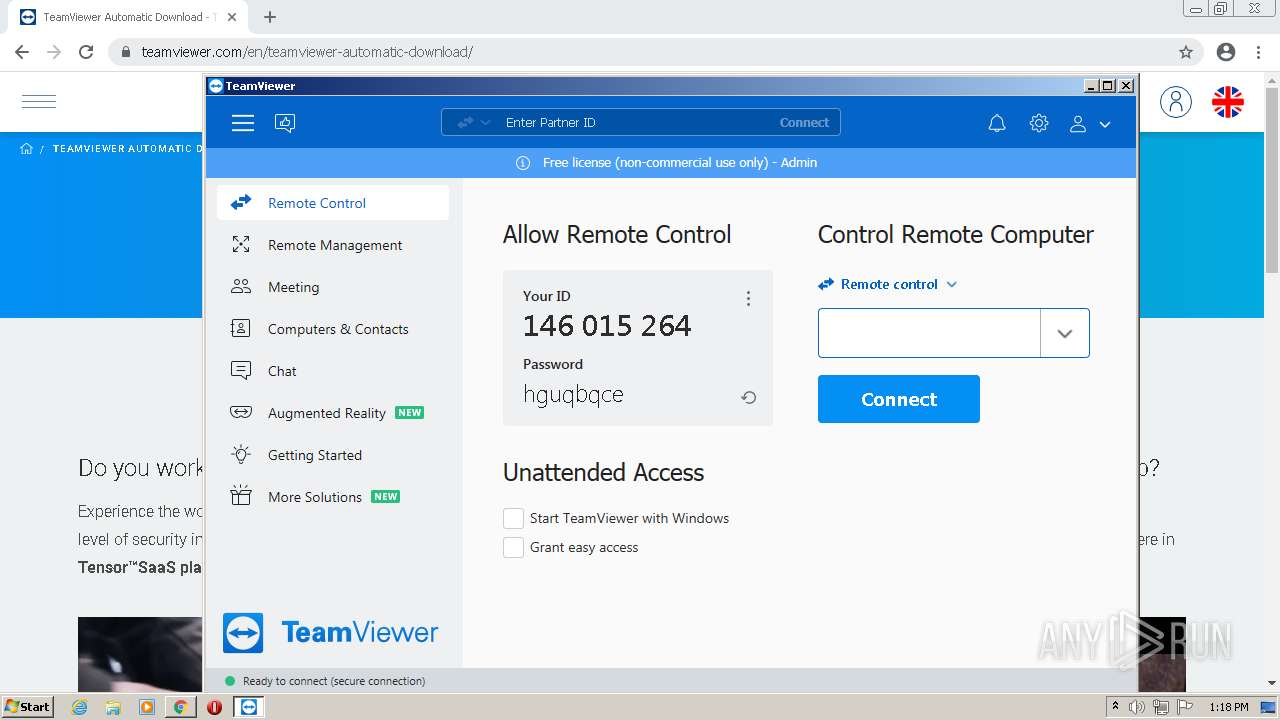The width and height of the screenshot is (1280, 720).
Task: Click the feedback icon in TeamViewer header
Action: pyautogui.click(x=285, y=123)
